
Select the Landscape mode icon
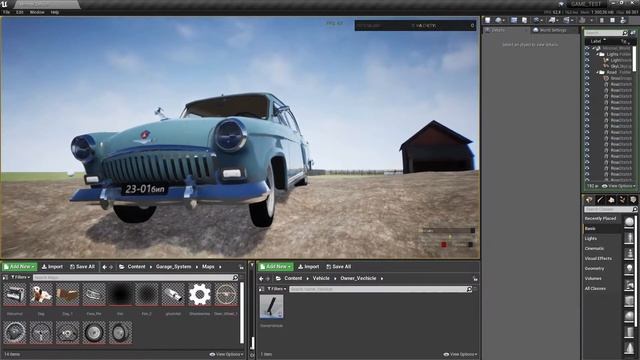[x=611, y=200]
